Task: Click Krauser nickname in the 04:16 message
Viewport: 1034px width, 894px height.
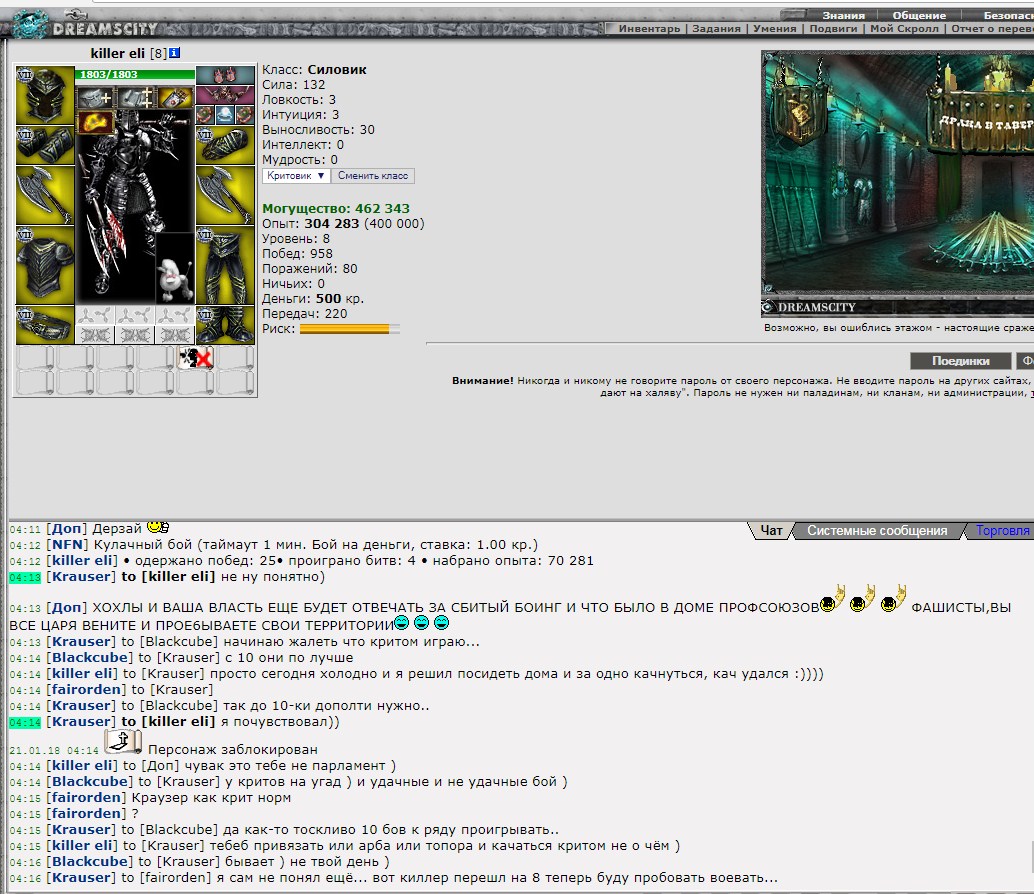Action: [83, 878]
